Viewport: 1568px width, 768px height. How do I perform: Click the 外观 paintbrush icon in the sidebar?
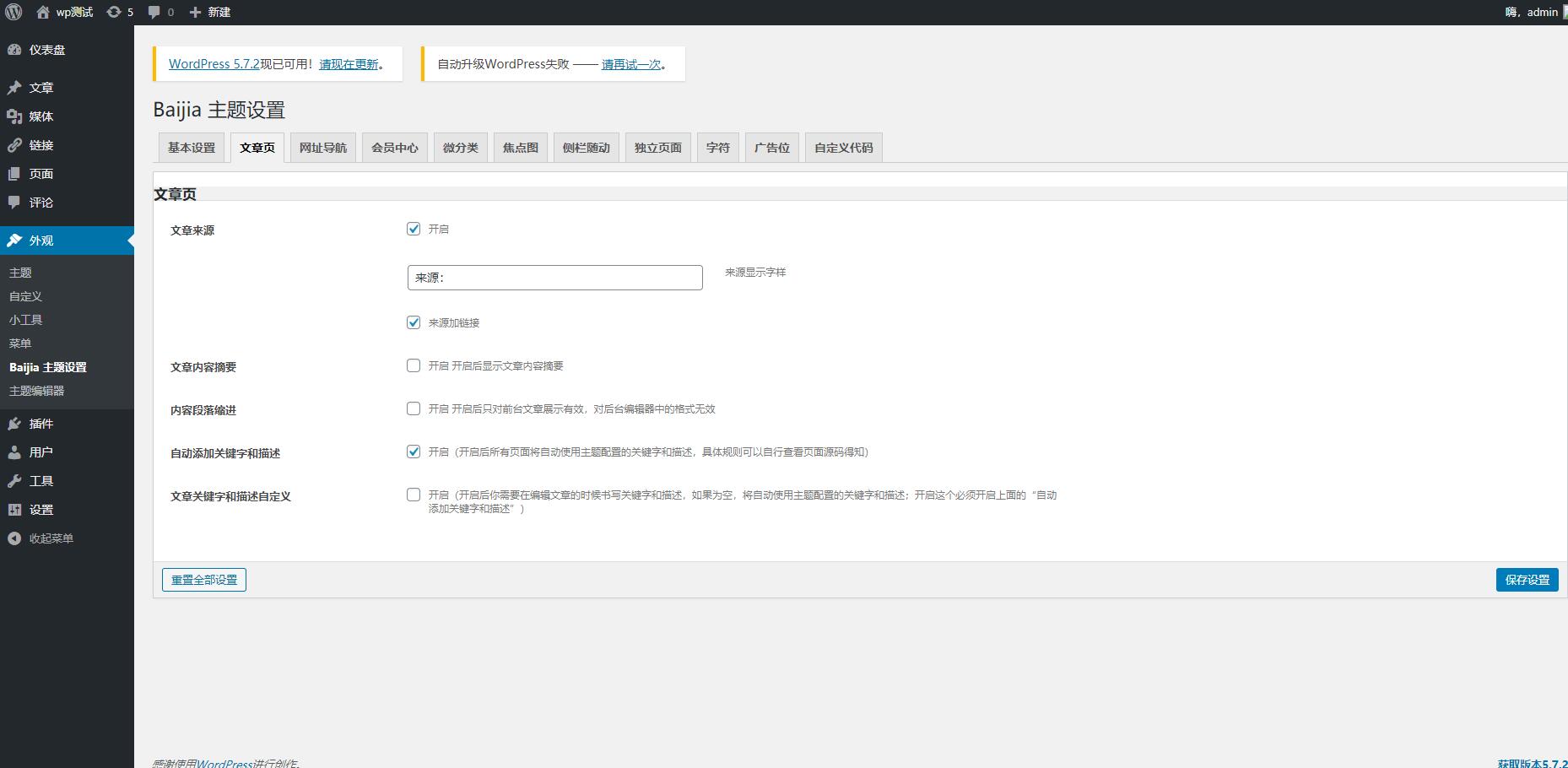click(x=14, y=241)
